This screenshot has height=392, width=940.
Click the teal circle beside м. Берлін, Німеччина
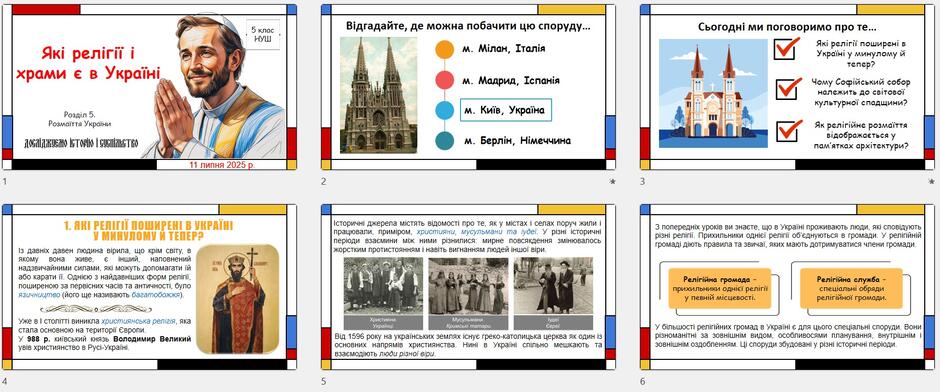[444, 141]
